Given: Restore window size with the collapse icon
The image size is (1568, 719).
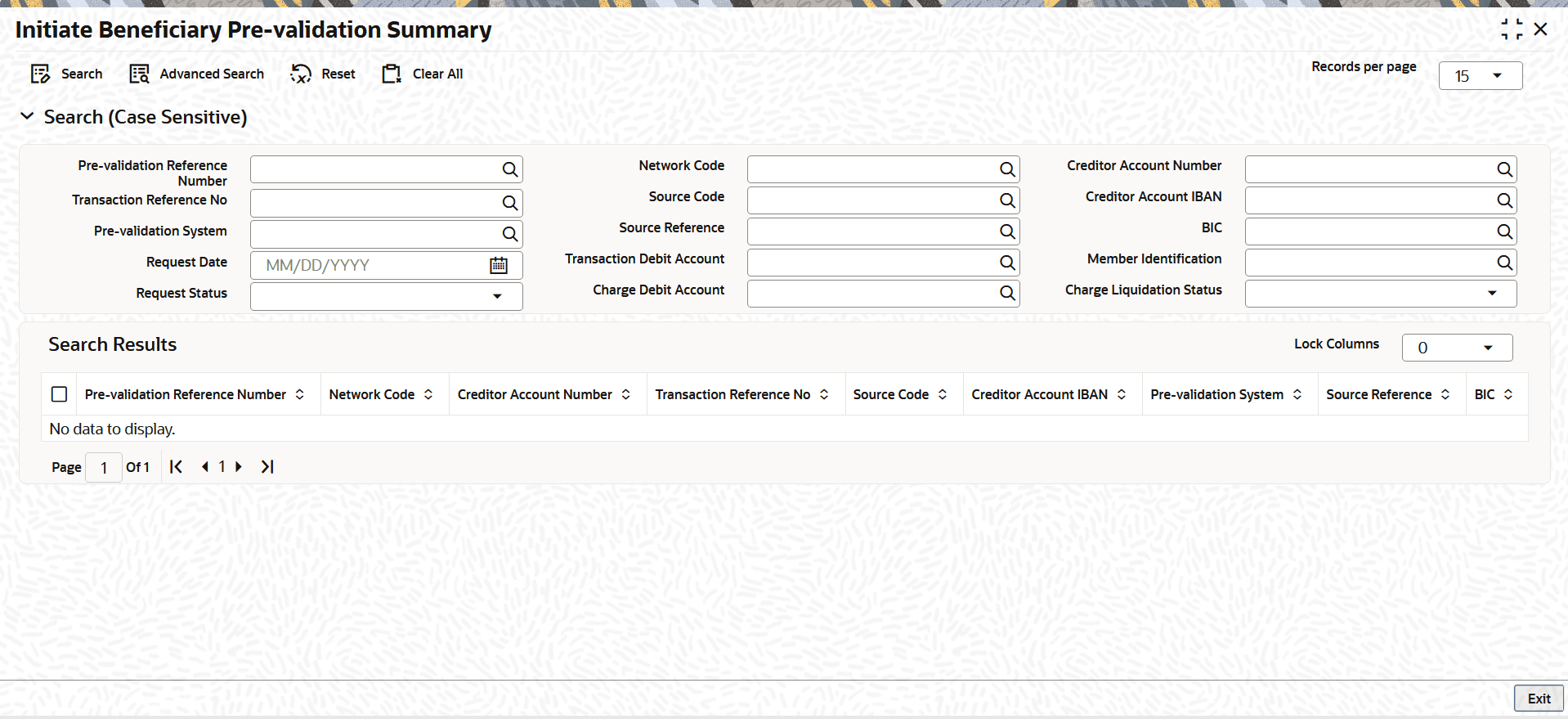Looking at the screenshot, I should click(1512, 29).
